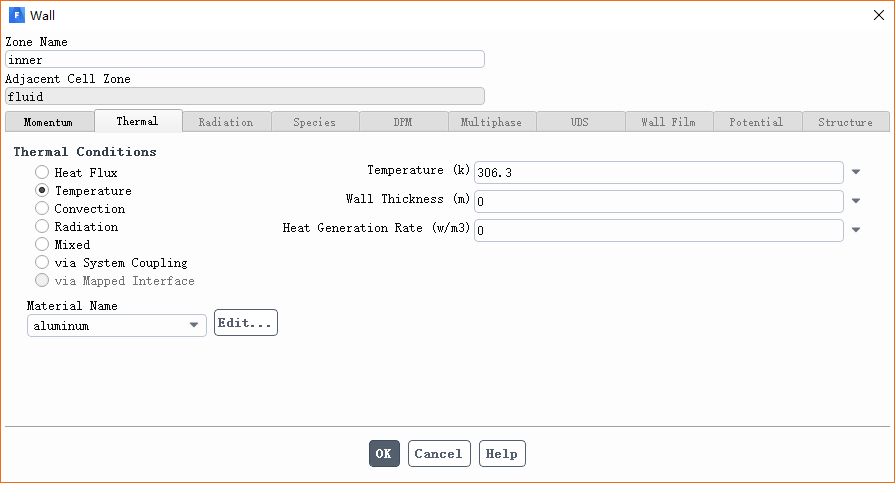Screen dimensions: 895x483
Task: Select the Mixed thermal condition option
Action: pyautogui.click(x=42, y=245)
